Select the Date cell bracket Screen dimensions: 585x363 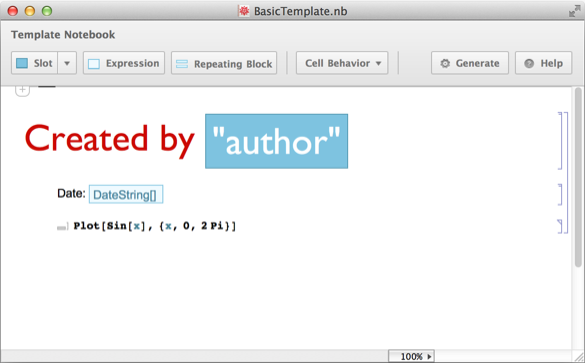pyautogui.click(x=560, y=194)
